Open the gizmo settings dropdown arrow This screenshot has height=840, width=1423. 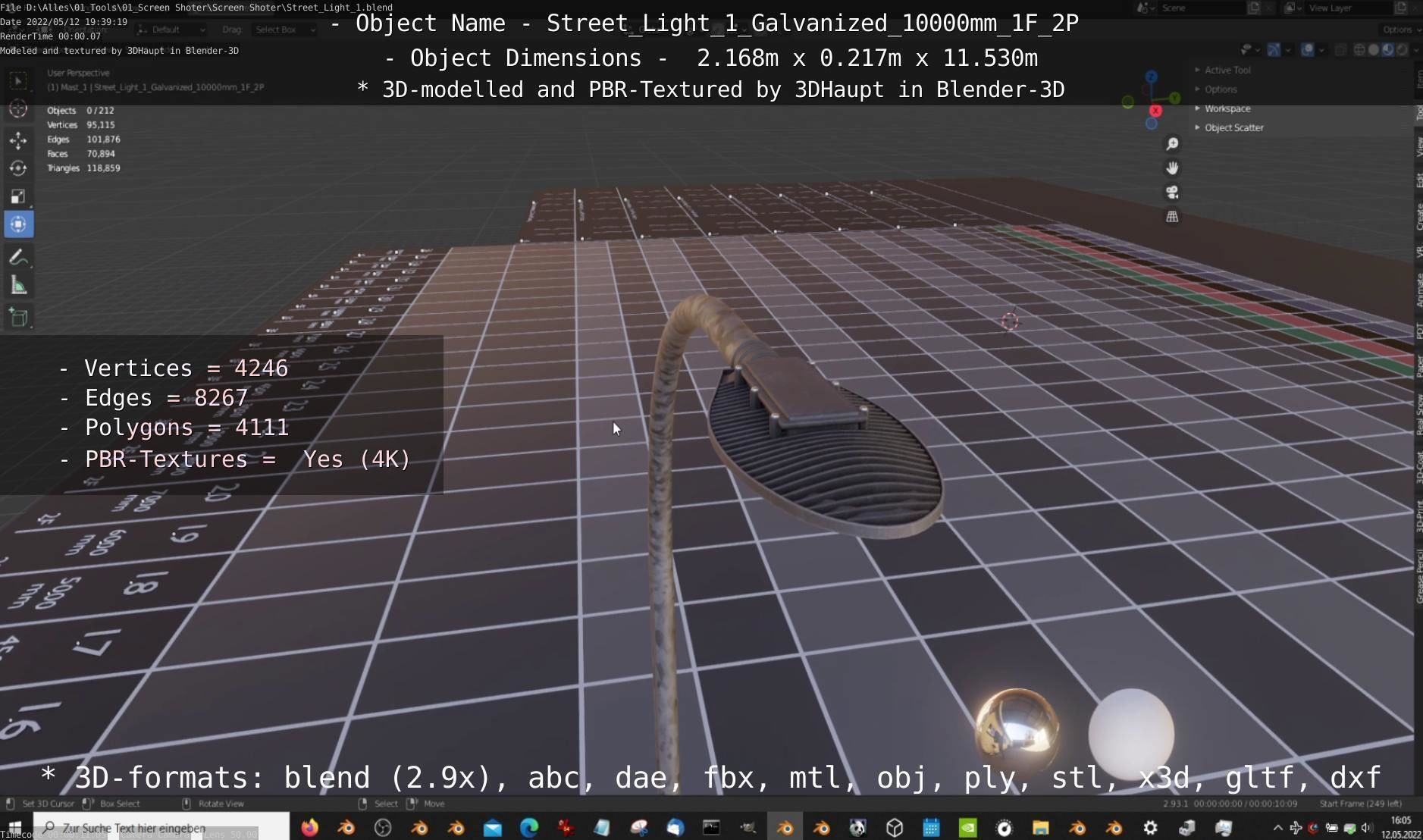(x=1287, y=50)
